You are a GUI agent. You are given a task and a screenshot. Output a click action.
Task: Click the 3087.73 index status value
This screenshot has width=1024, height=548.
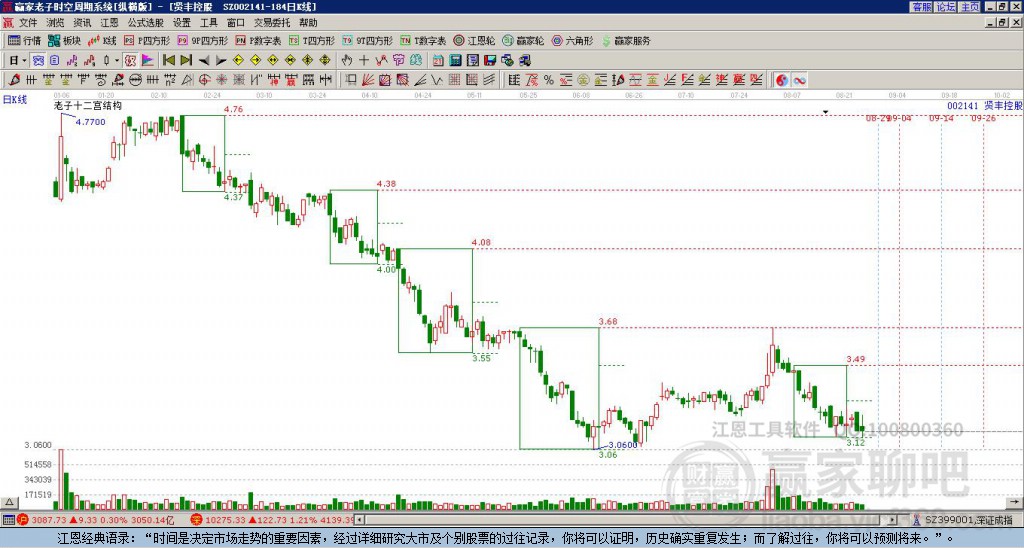tap(49, 520)
